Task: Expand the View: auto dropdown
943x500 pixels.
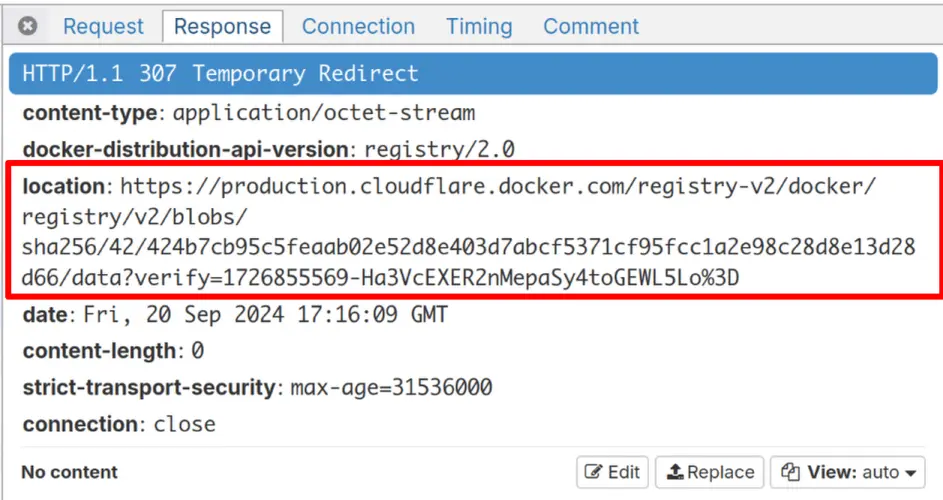Action: (x=847, y=472)
